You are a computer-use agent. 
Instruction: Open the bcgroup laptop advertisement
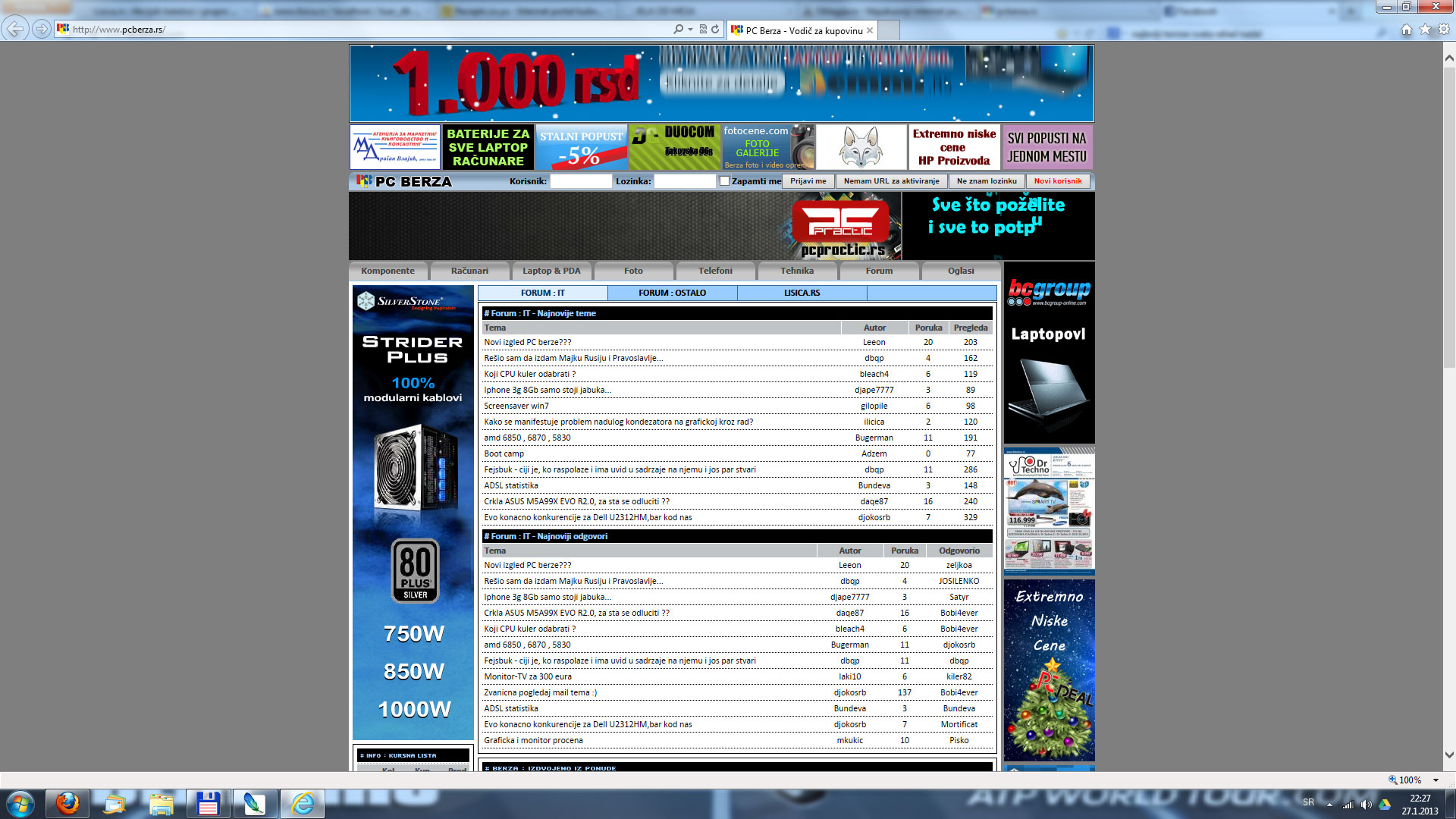click(x=1049, y=353)
